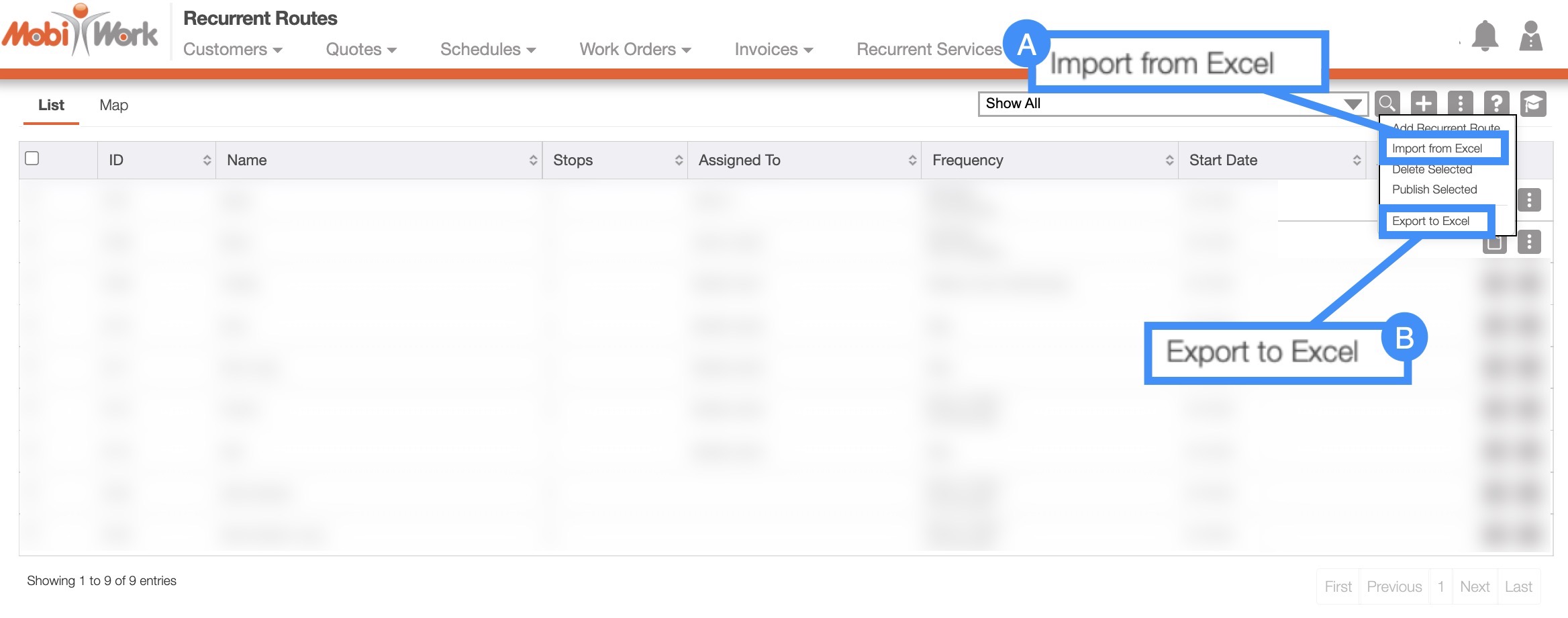This screenshot has height=618, width=1568.
Task: Expand the Invoices dropdown menu
Action: point(773,50)
